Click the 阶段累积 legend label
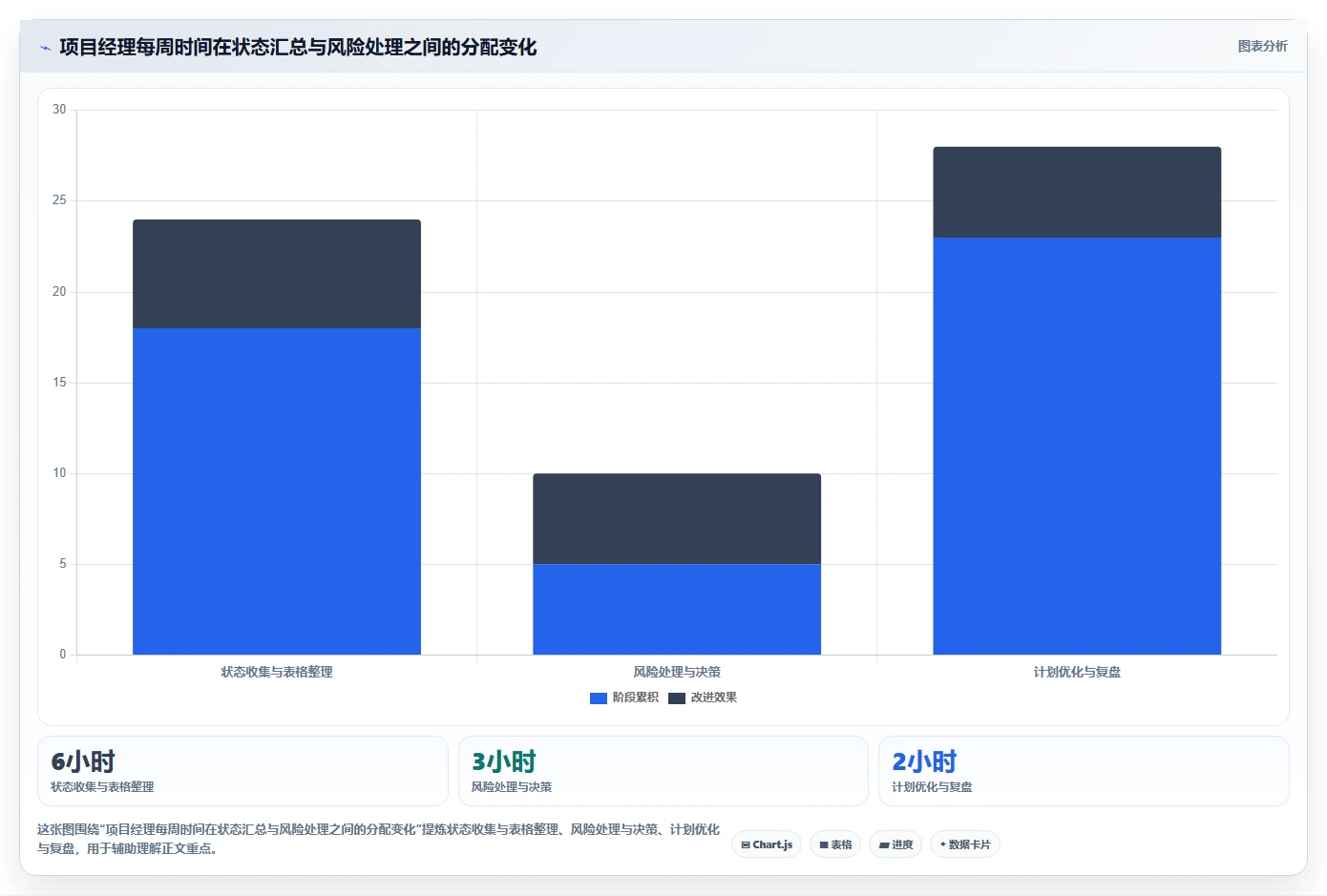Screen dimensions: 1327x896 [636, 698]
